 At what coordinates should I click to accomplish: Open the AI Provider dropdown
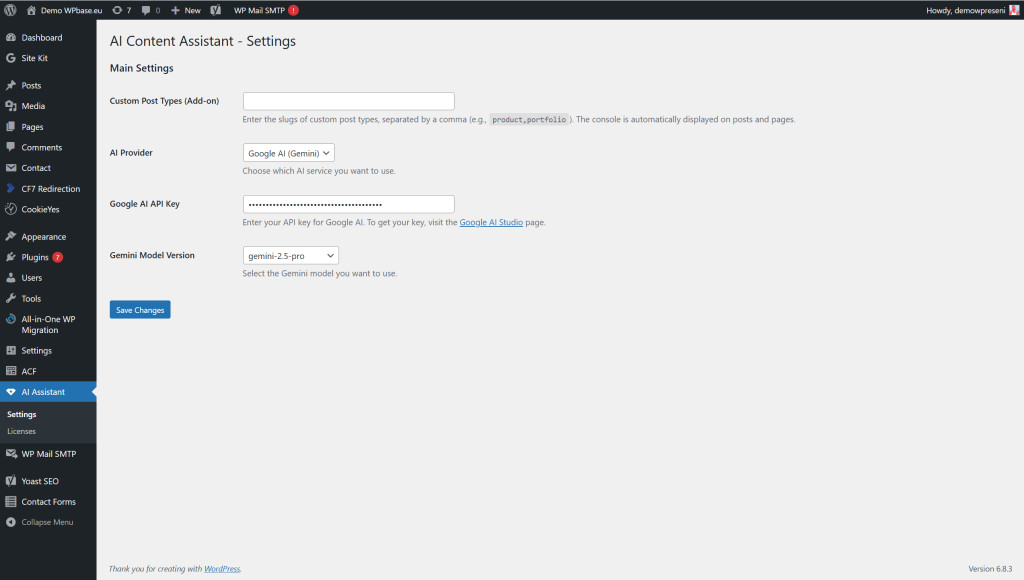pos(289,153)
